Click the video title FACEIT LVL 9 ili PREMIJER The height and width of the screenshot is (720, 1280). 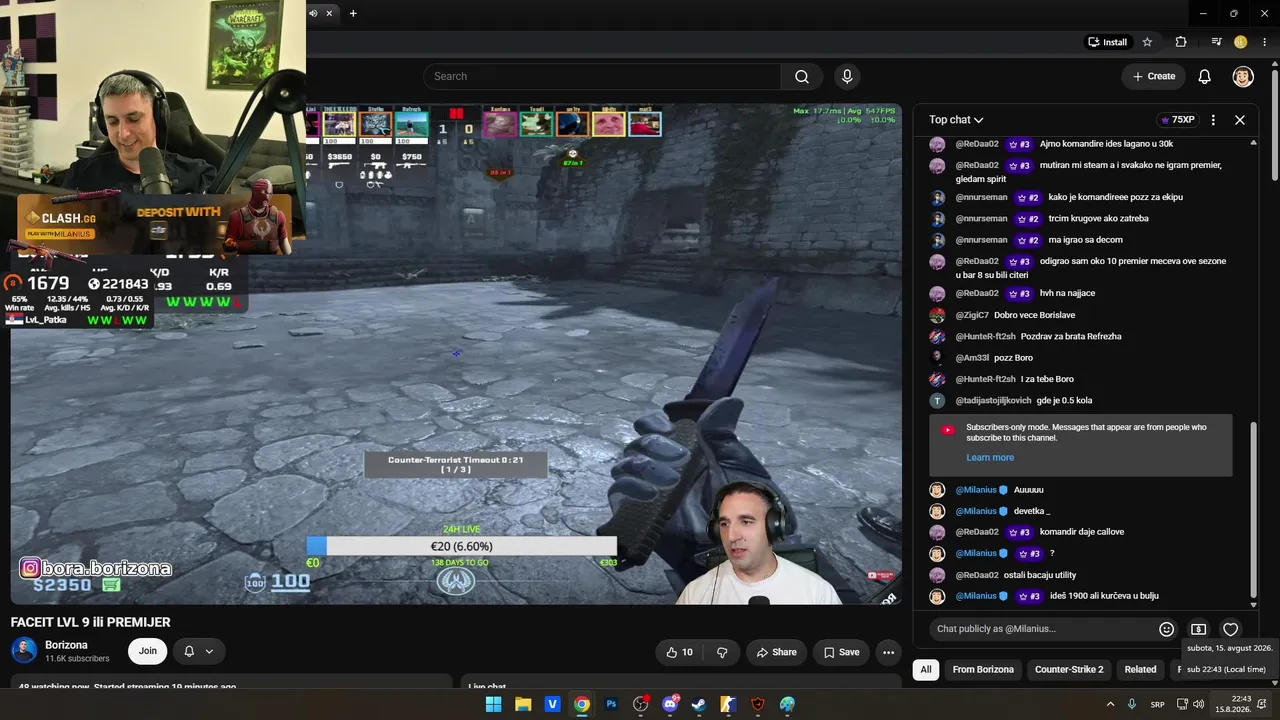(x=91, y=622)
